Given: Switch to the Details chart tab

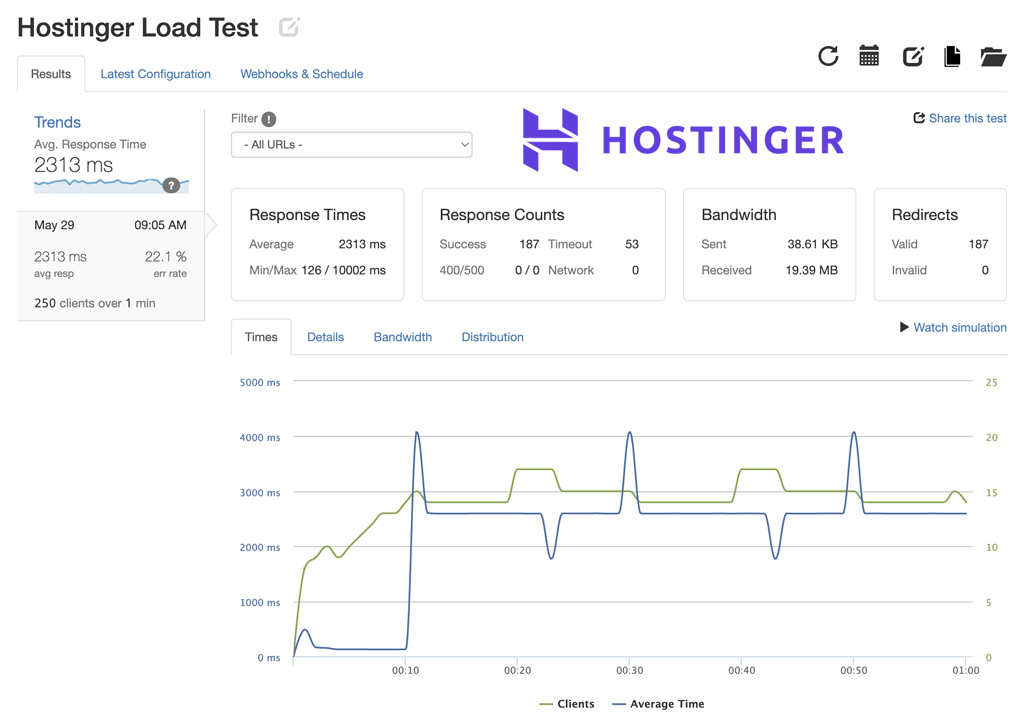Looking at the screenshot, I should 325,337.
